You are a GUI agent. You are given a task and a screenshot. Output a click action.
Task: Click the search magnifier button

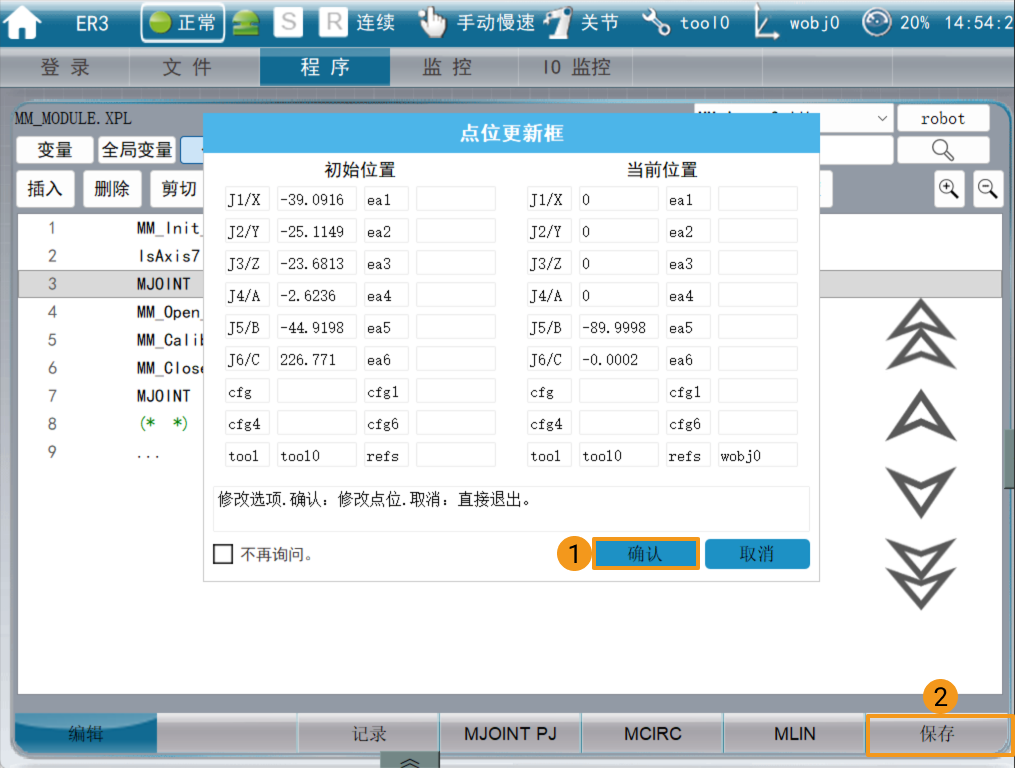[x=942, y=150]
